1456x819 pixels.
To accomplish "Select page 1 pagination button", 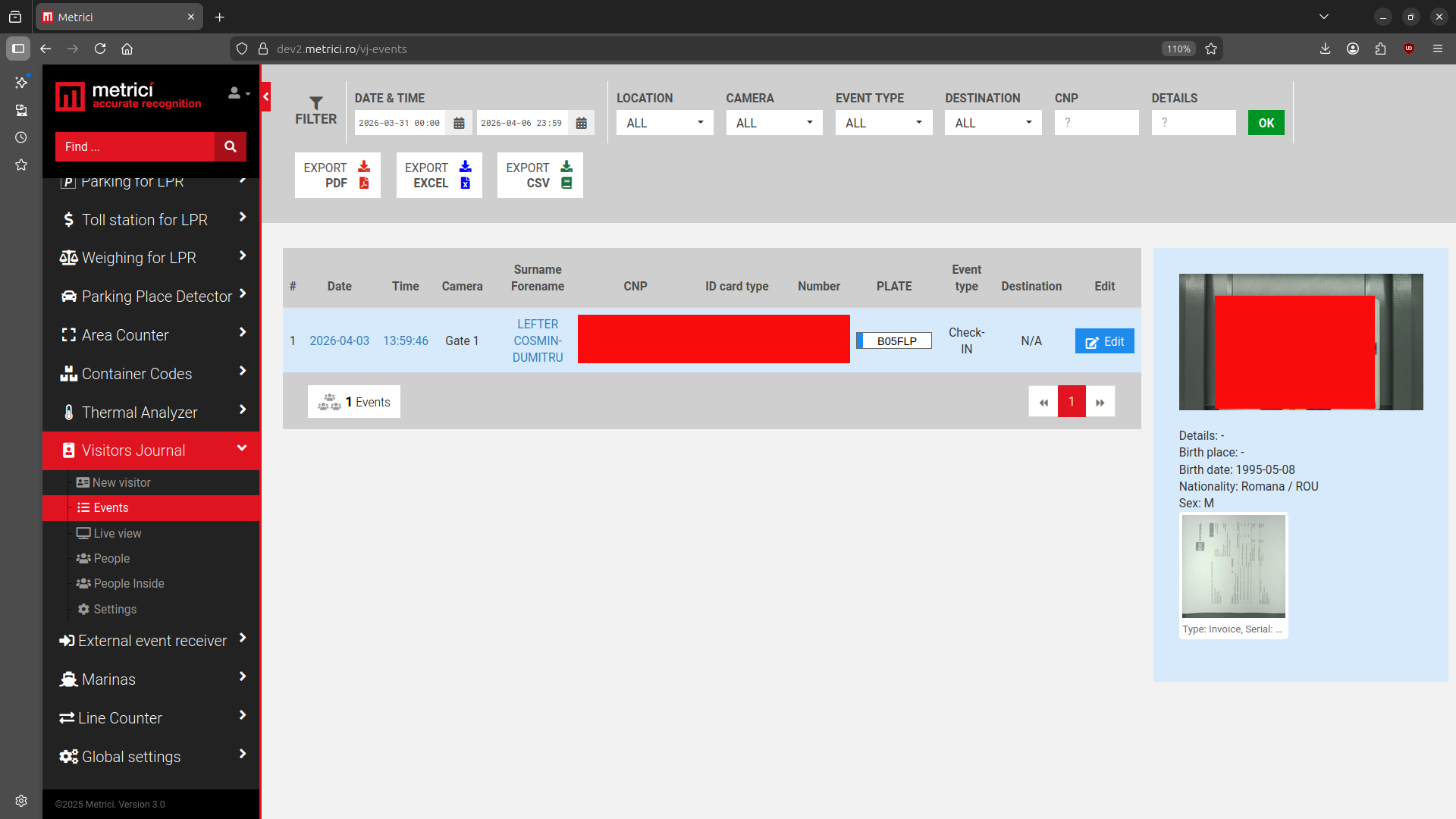I will coord(1072,402).
